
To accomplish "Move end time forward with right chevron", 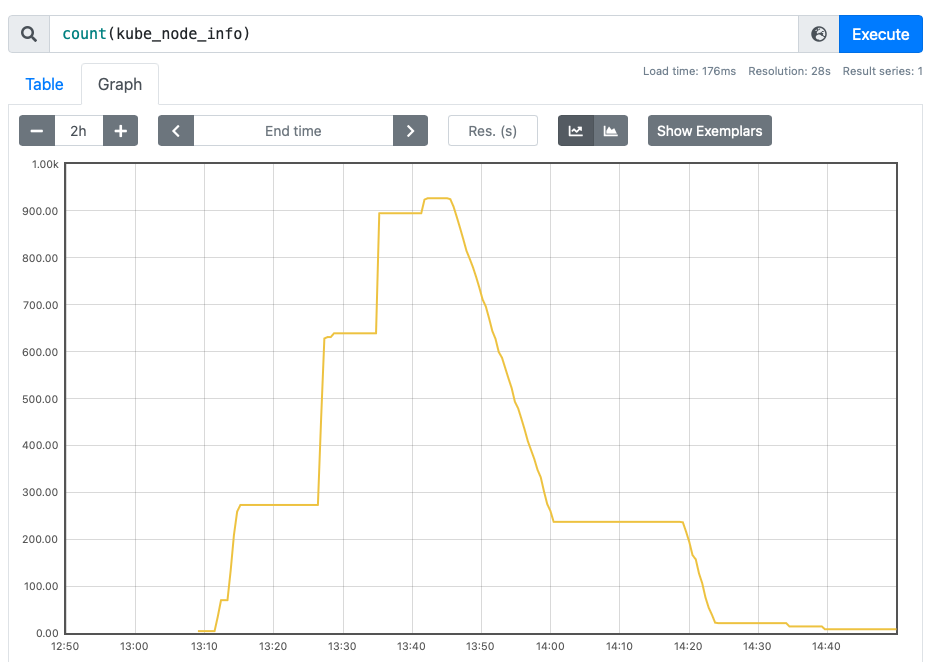I will coord(410,130).
